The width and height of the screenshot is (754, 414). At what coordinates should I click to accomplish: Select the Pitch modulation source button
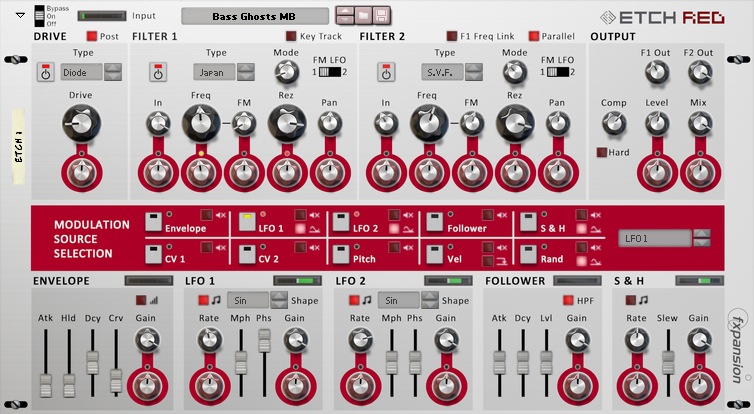point(341,254)
